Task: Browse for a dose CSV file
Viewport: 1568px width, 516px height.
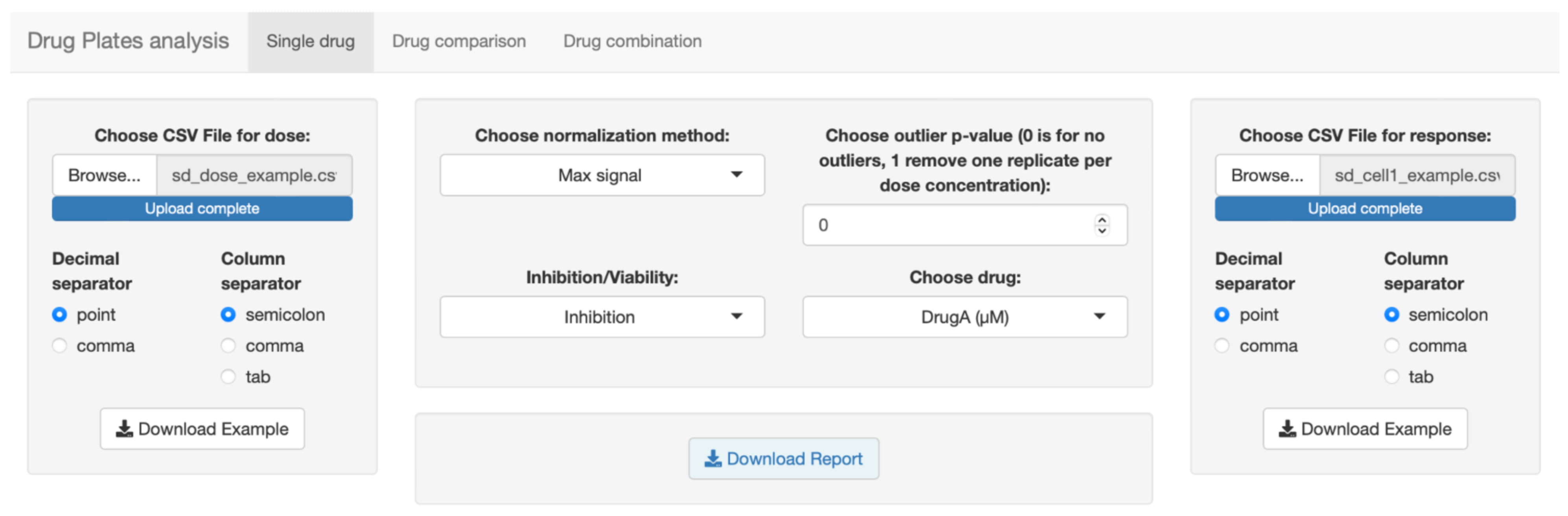Action: (x=104, y=175)
